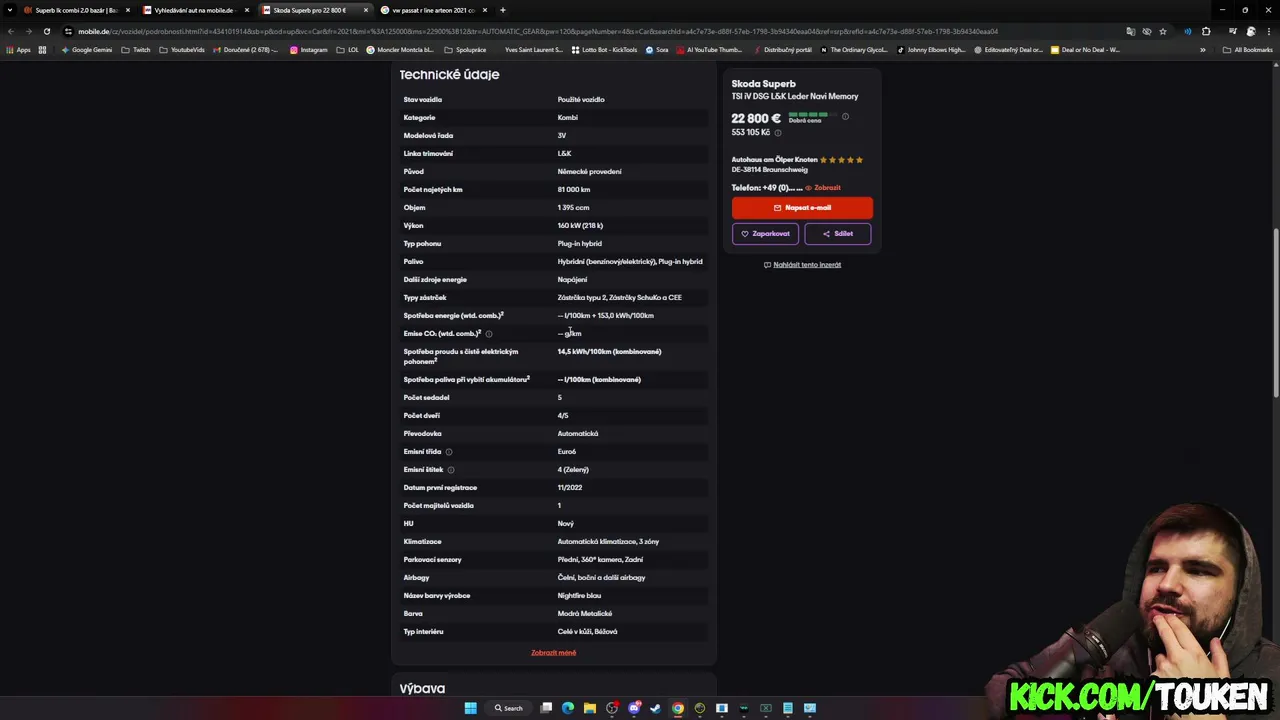Open the info icon beside Emise CO₂

[489, 334]
